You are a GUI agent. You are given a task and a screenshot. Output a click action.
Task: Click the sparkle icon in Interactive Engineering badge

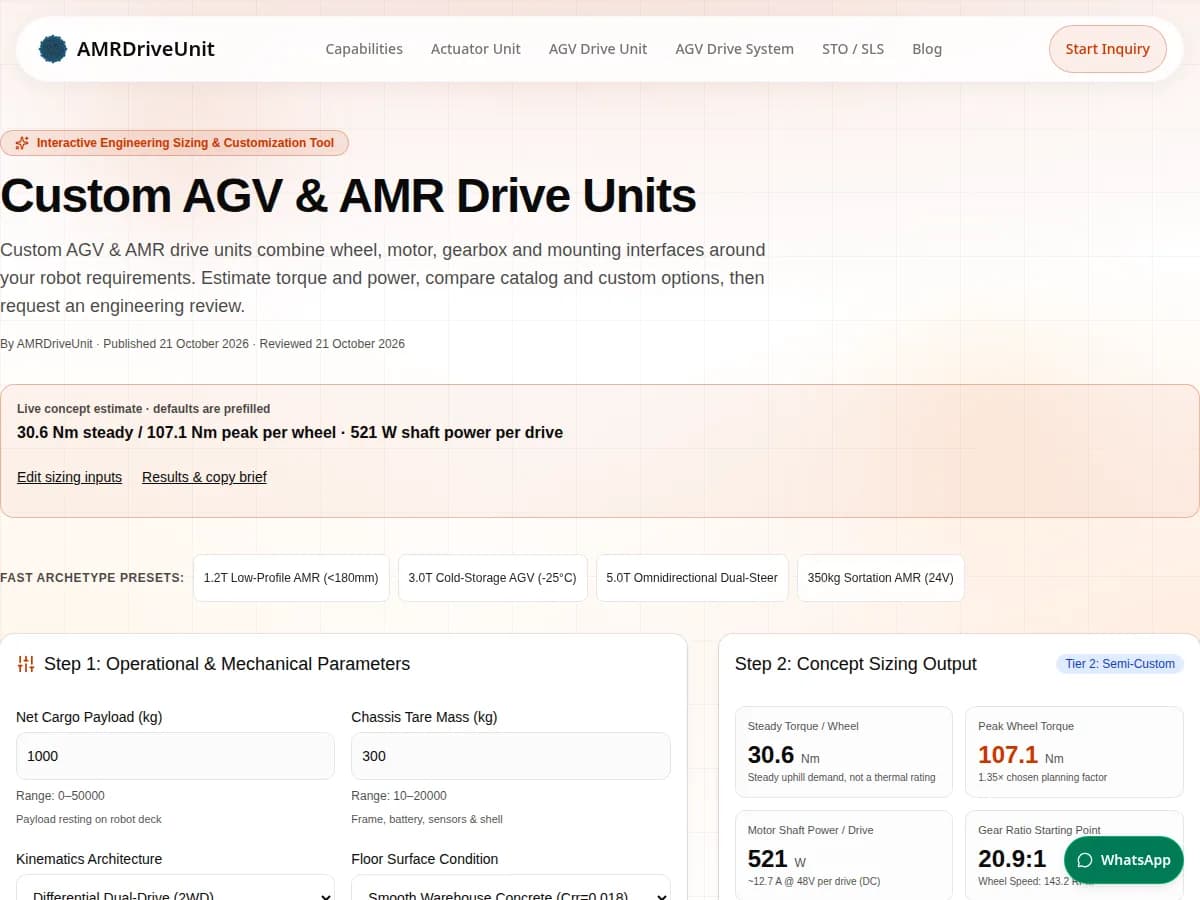22,143
